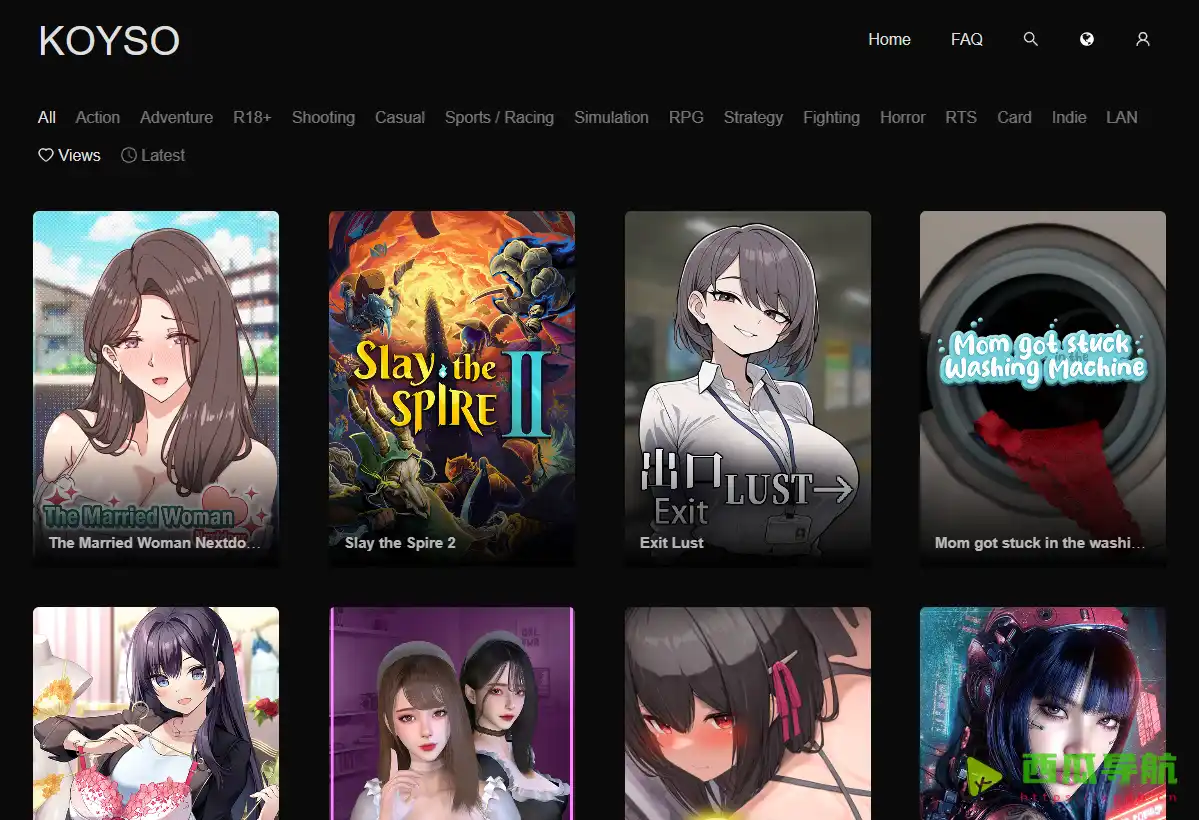
Task: Open the Exit Lust game card
Action: tap(747, 388)
